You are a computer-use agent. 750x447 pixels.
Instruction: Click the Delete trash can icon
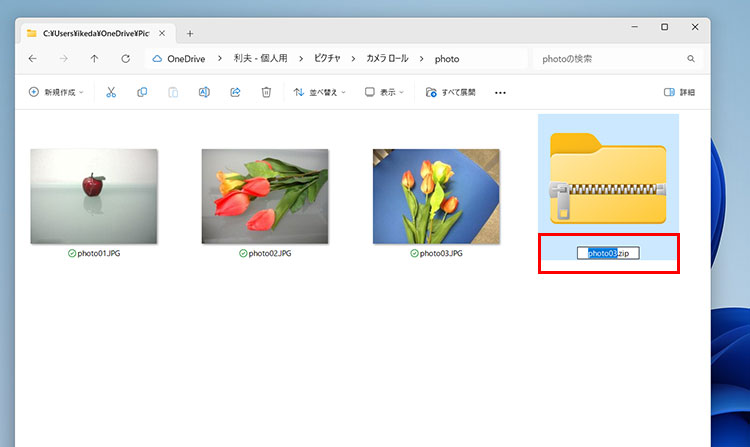pyautogui.click(x=266, y=92)
